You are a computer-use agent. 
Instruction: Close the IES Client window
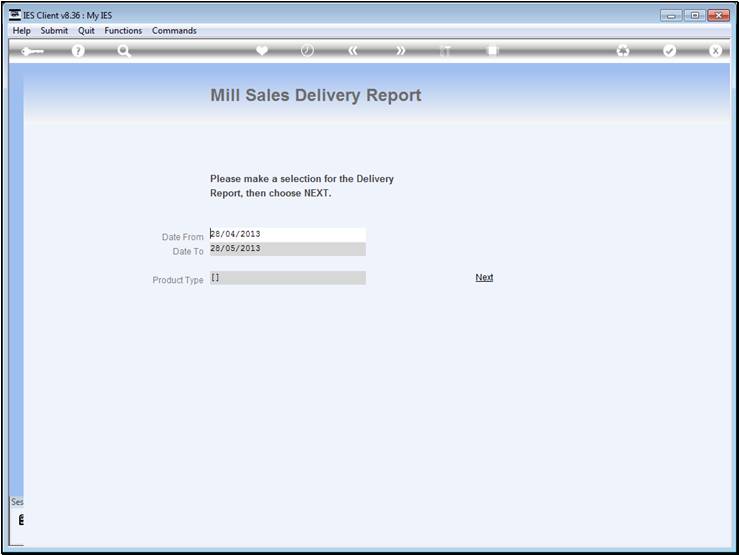pyautogui.click(x=718, y=16)
